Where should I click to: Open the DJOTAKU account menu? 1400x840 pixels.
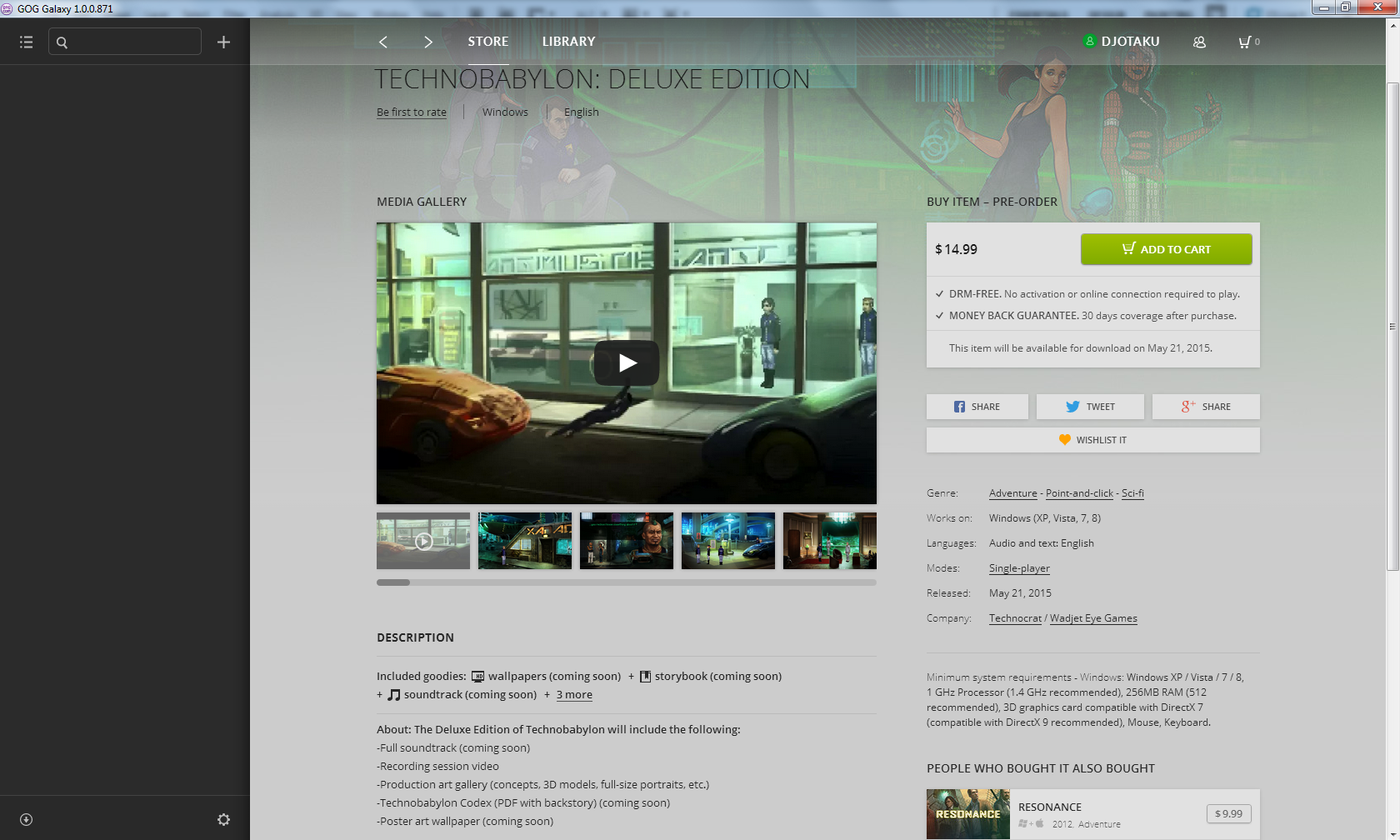tap(1130, 42)
